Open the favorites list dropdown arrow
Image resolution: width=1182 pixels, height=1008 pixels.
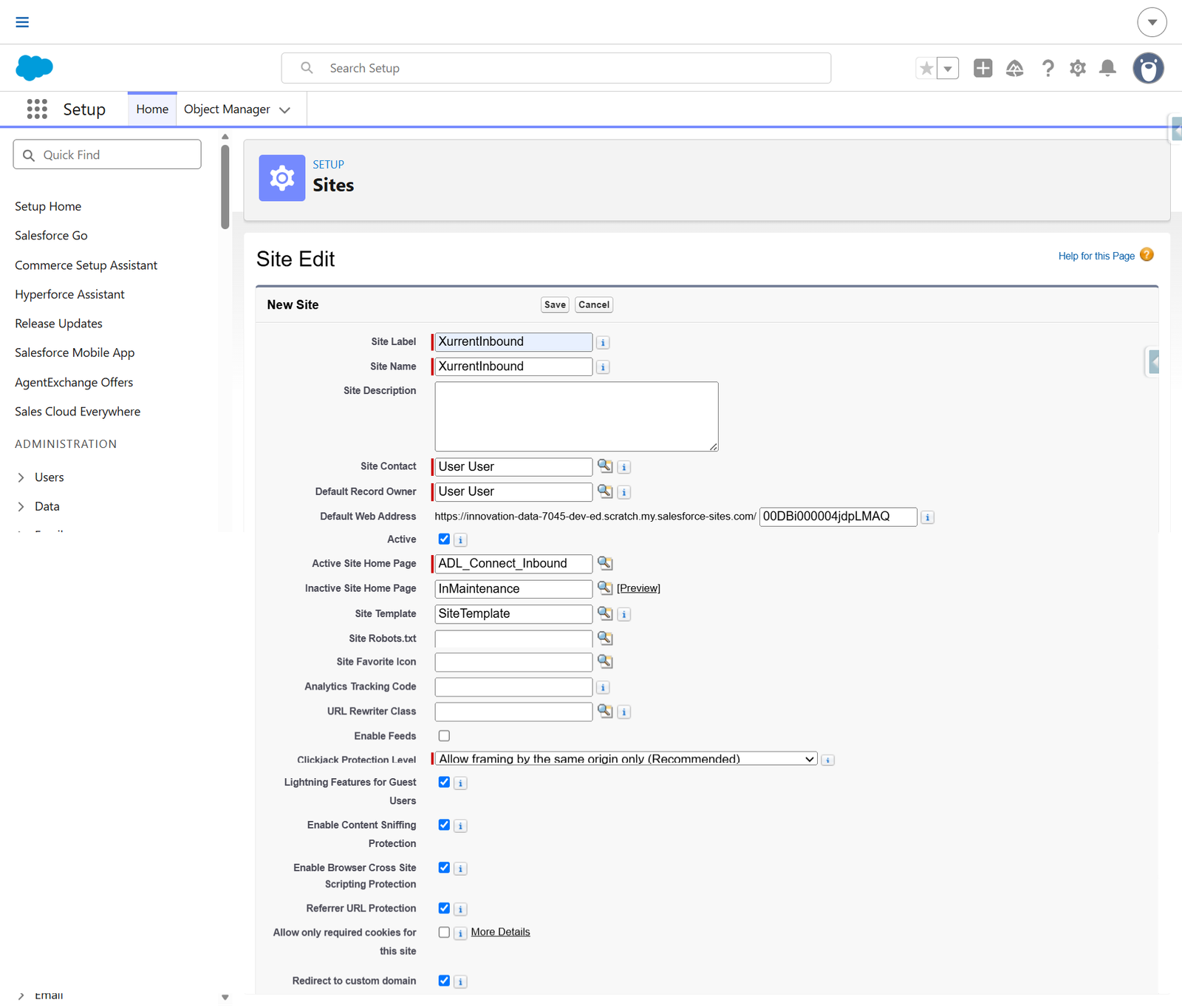(948, 68)
